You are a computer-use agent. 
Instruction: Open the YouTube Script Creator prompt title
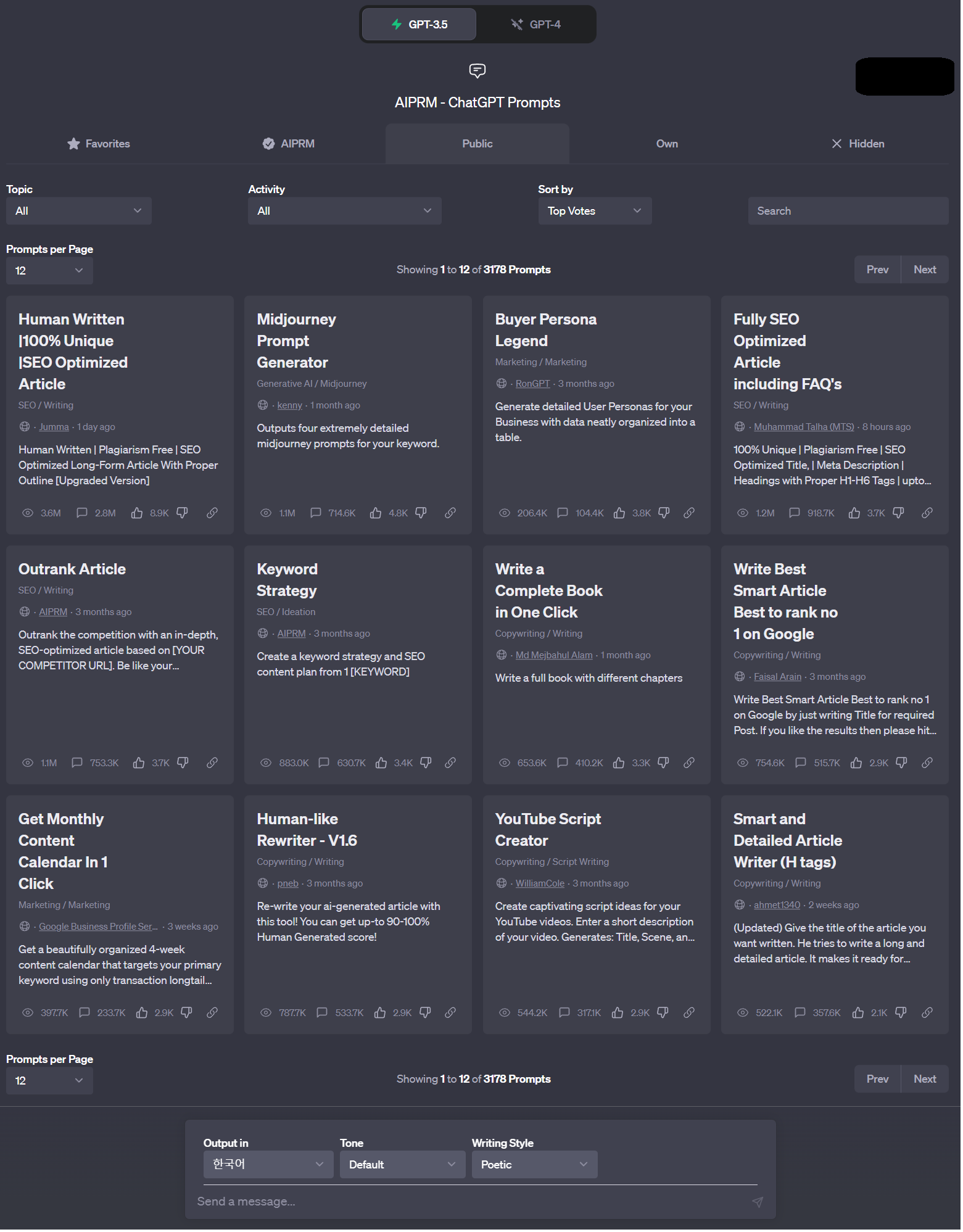coord(549,831)
